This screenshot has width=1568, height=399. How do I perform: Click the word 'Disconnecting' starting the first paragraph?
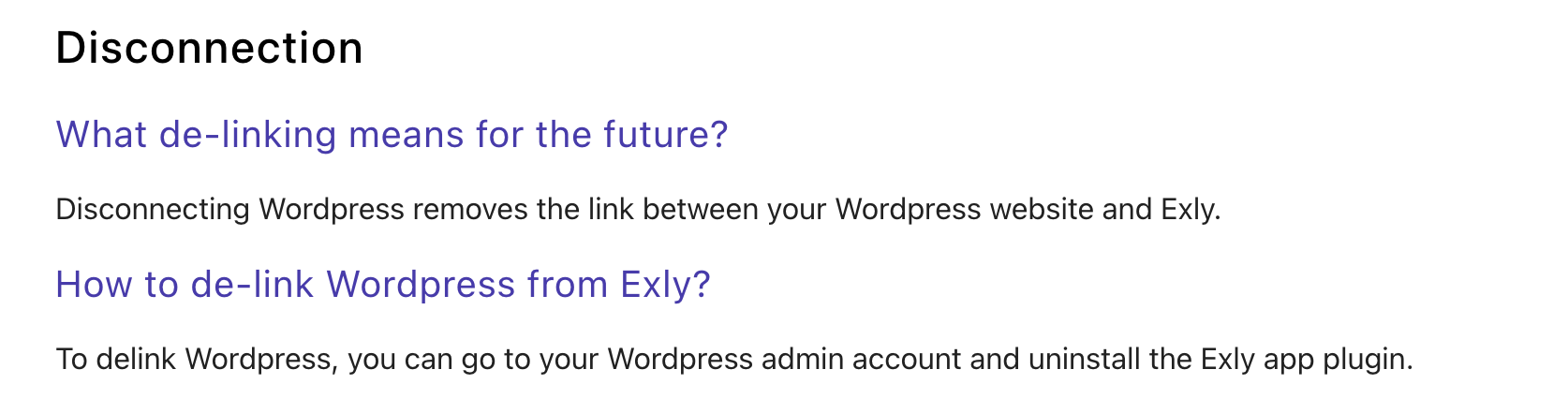click(153, 210)
